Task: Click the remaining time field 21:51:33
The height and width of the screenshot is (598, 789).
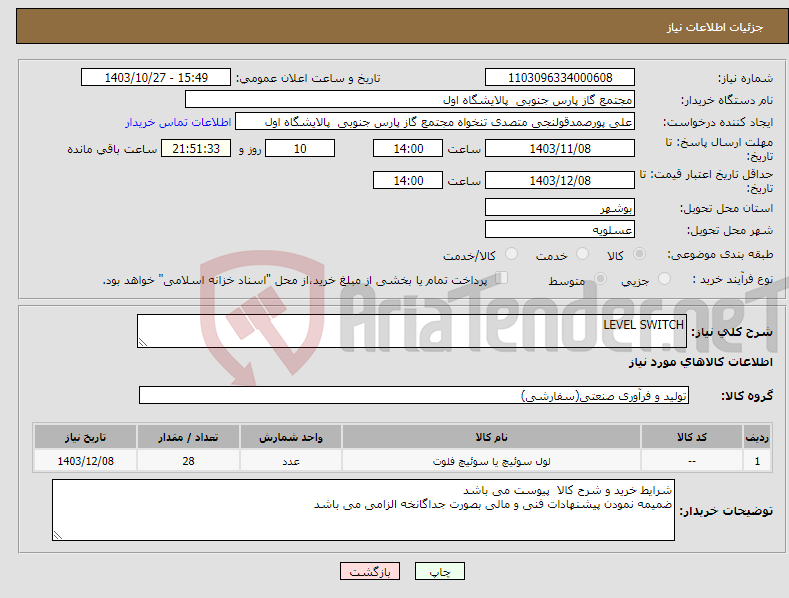Action: point(196,148)
